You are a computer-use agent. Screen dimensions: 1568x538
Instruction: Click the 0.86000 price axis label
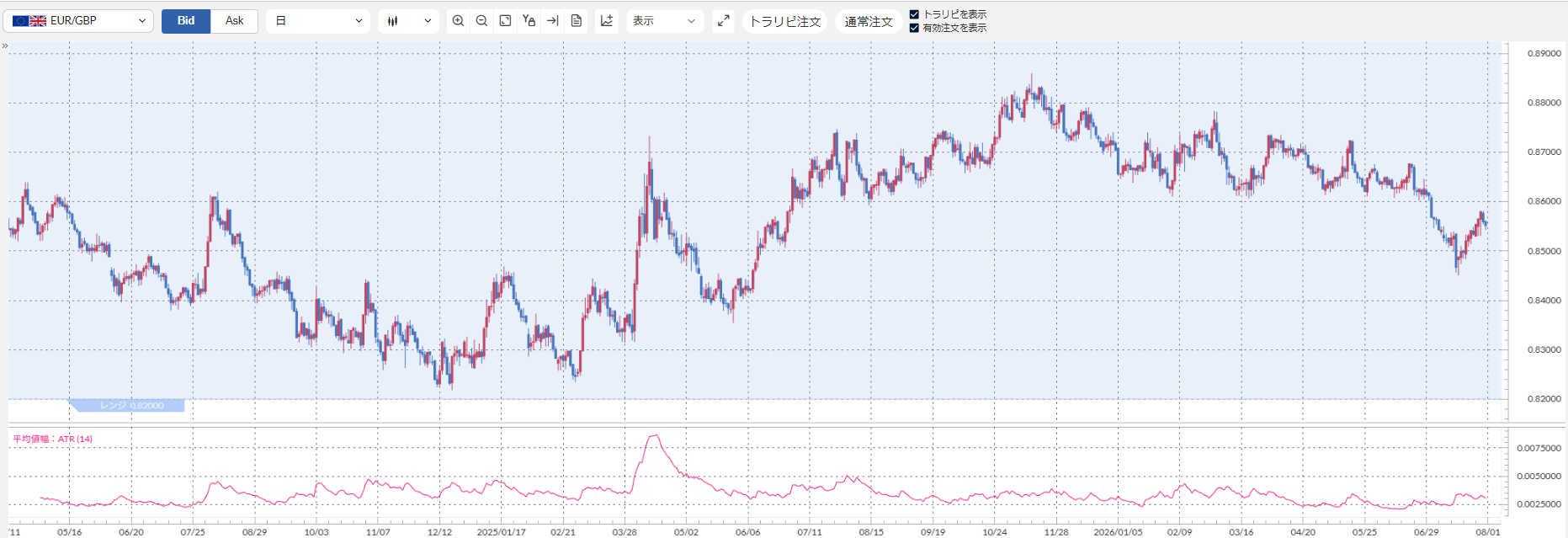pos(1544,201)
